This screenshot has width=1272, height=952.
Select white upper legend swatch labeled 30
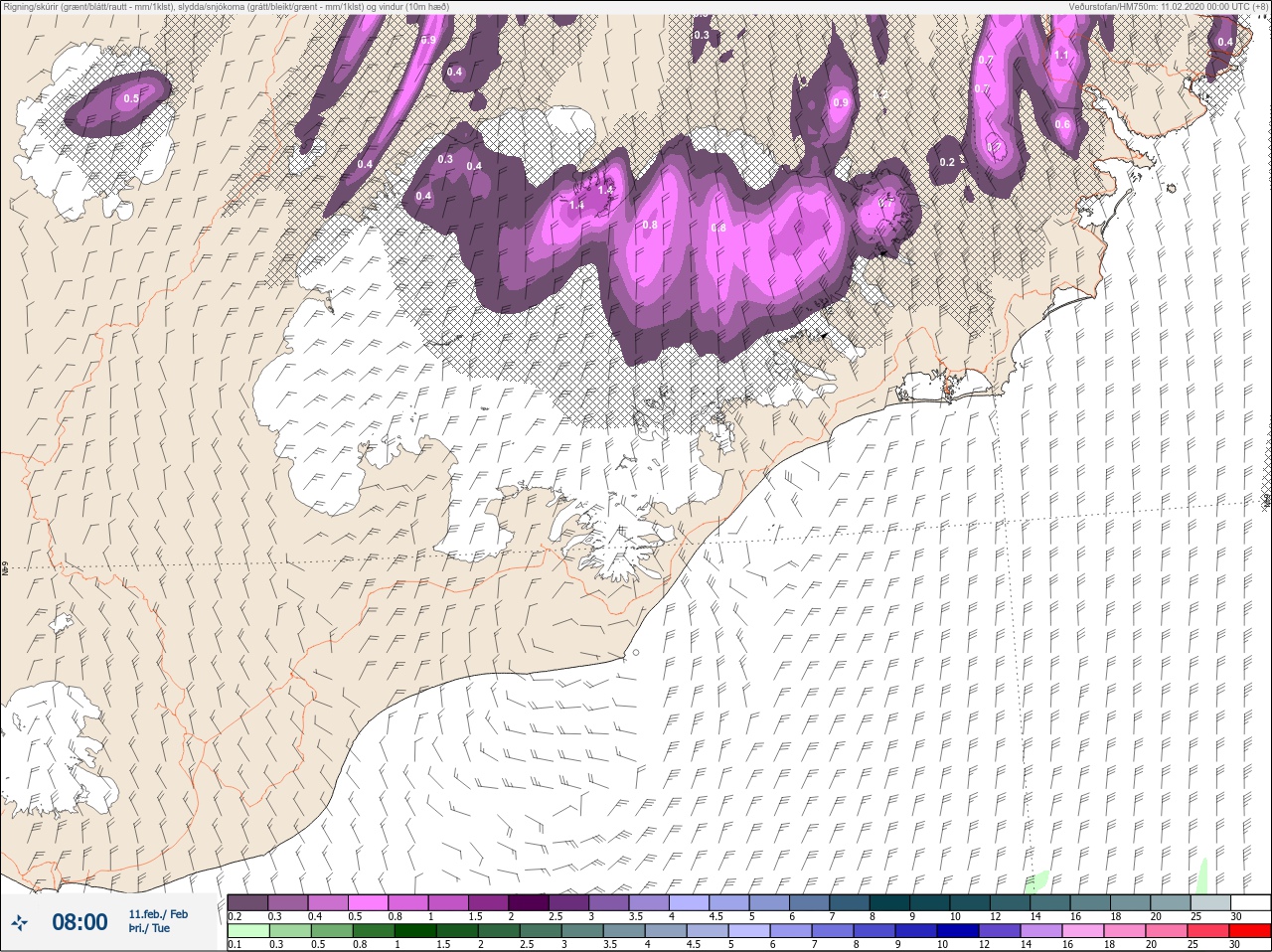click(1250, 902)
